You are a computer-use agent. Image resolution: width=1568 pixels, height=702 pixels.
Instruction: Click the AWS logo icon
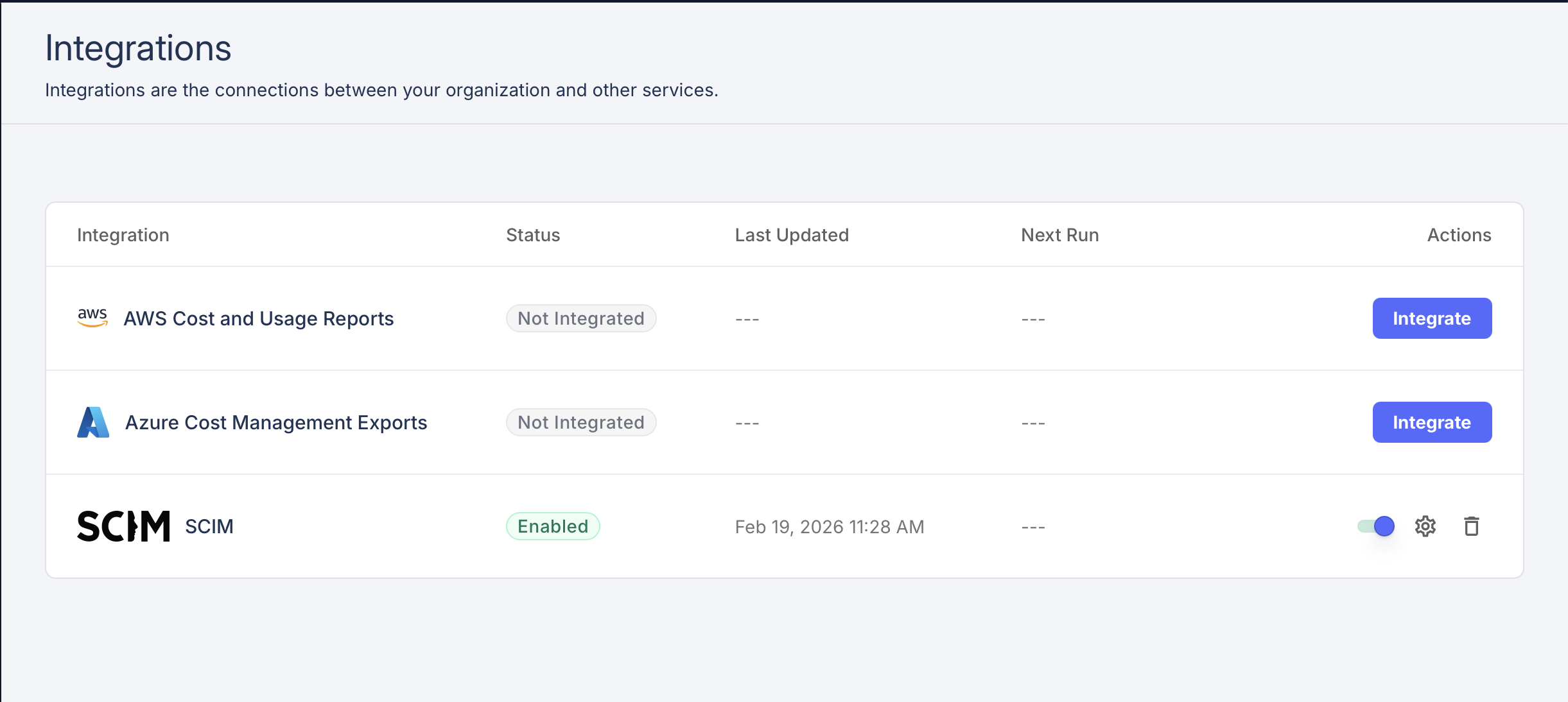92,317
